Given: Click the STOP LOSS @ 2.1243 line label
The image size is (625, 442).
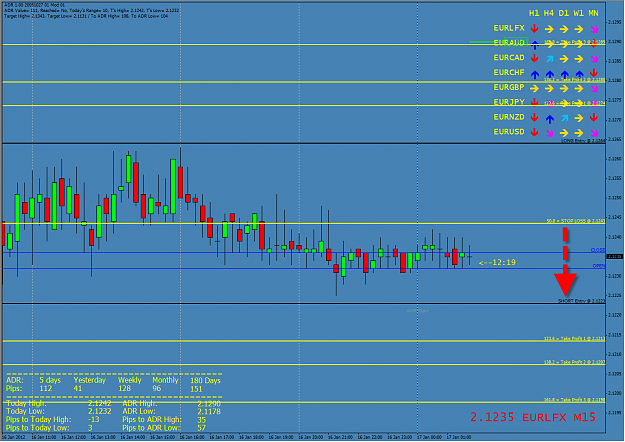Looking at the screenshot, I should click(x=576, y=220).
